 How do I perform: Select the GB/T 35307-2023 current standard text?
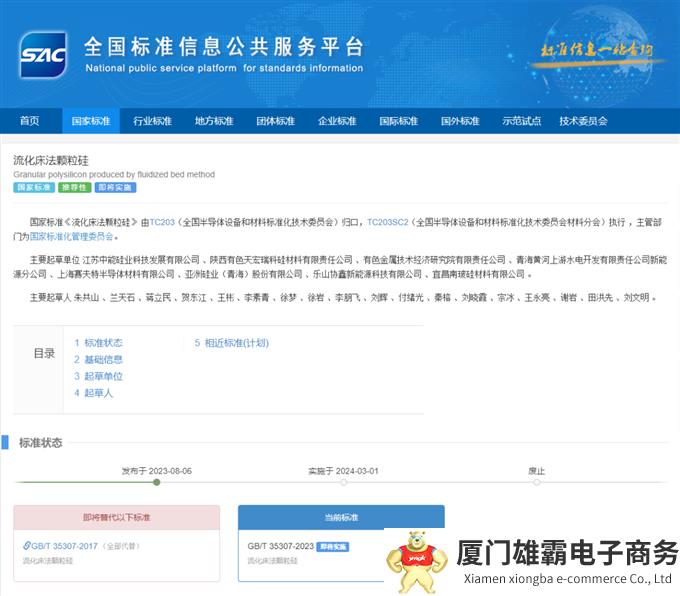point(281,546)
